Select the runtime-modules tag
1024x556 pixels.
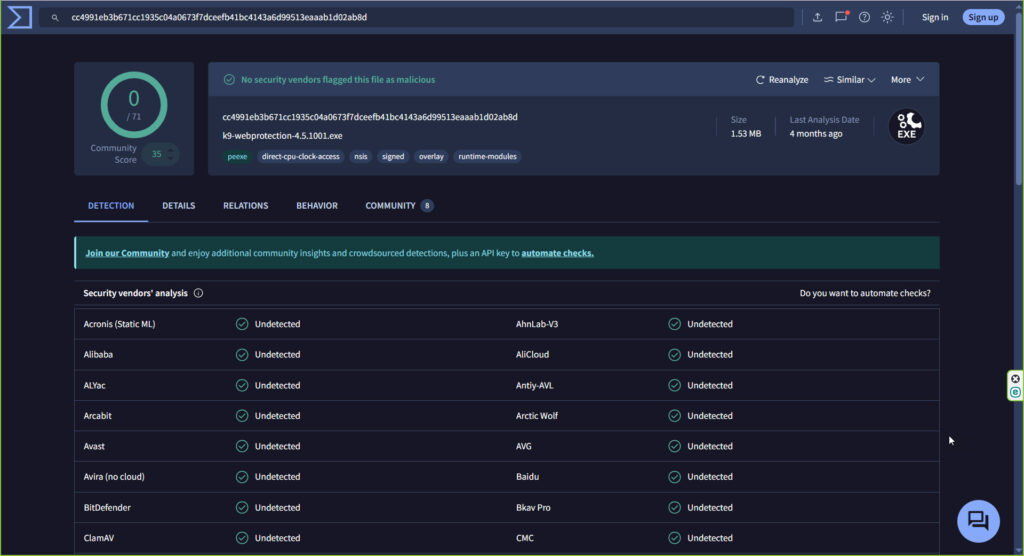[x=487, y=157]
